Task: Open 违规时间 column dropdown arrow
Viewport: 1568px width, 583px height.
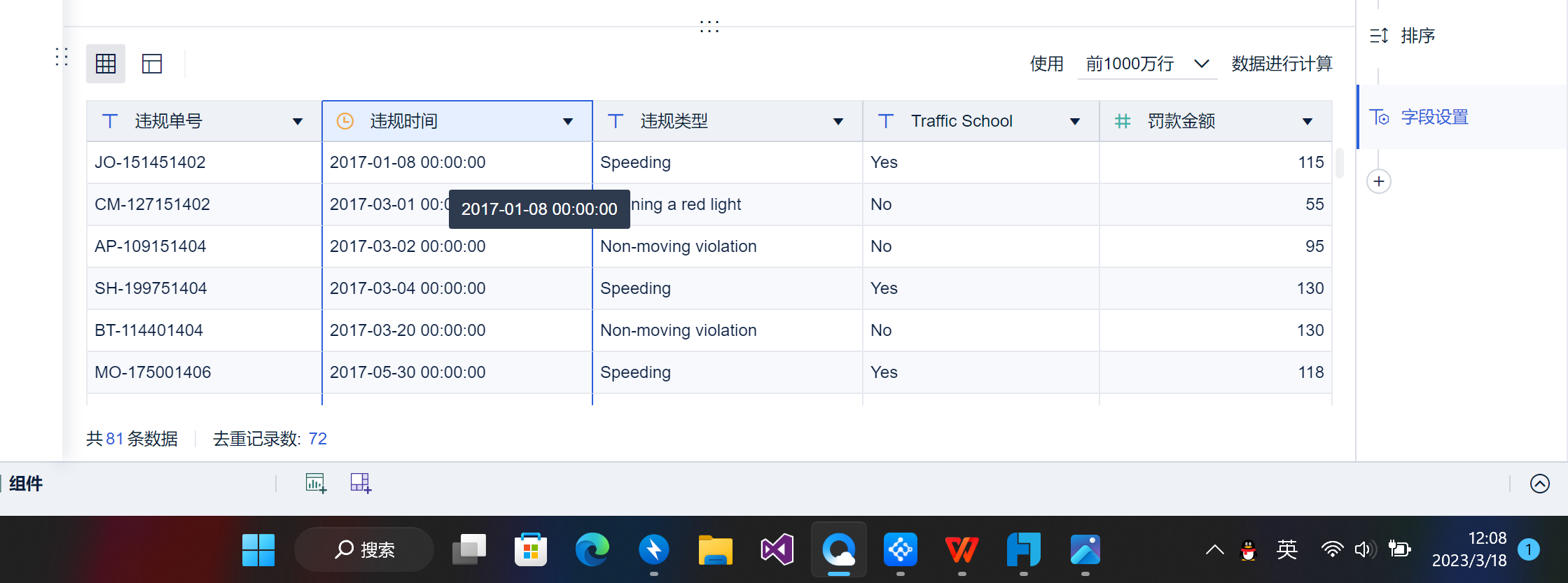Action: coord(568,122)
